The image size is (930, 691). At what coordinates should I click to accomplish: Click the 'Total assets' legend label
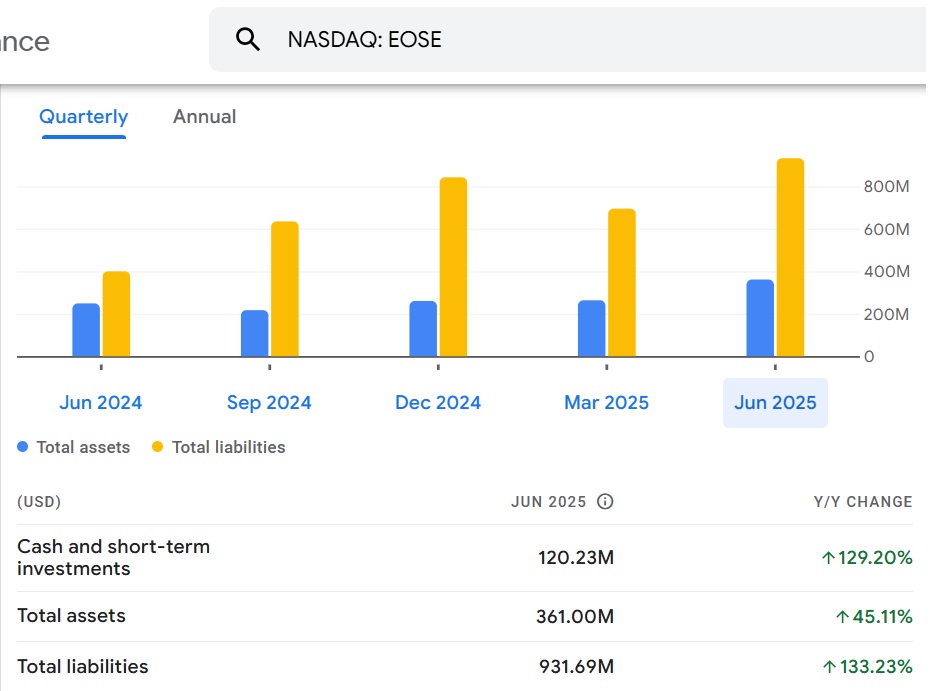click(84, 447)
